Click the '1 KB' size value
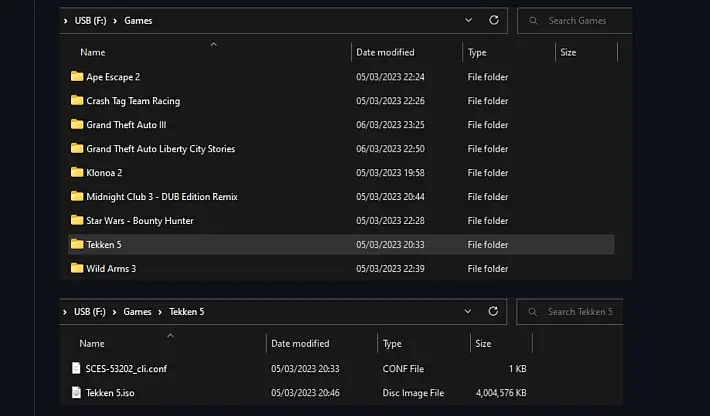 point(518,368)
